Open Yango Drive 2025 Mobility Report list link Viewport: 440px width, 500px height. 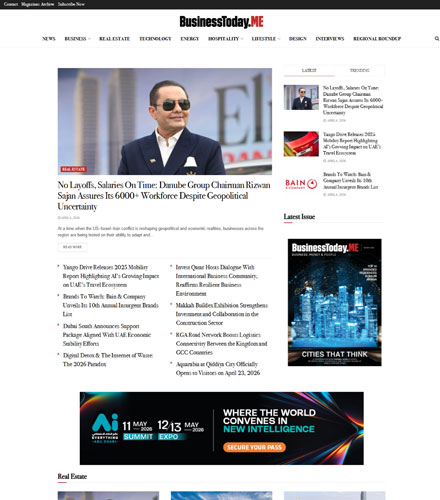pos(111,276)
